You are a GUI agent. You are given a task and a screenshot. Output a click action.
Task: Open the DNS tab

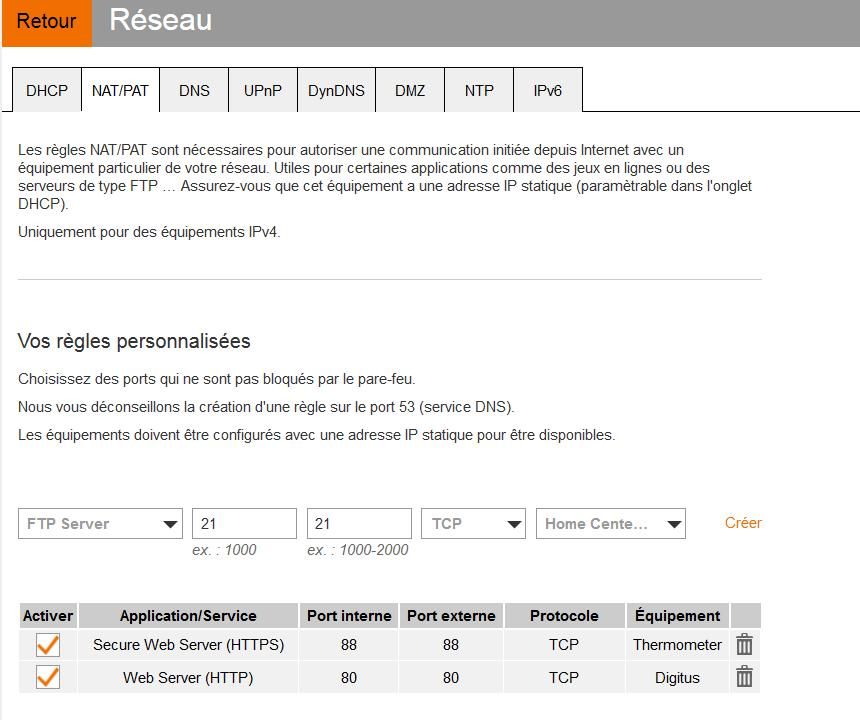pos(194,91)
